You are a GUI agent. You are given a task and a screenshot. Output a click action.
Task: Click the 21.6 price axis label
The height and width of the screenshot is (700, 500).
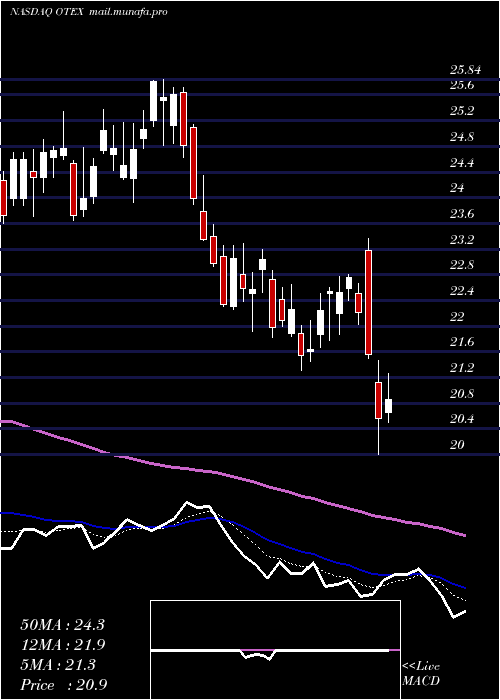tap(462, 343)
